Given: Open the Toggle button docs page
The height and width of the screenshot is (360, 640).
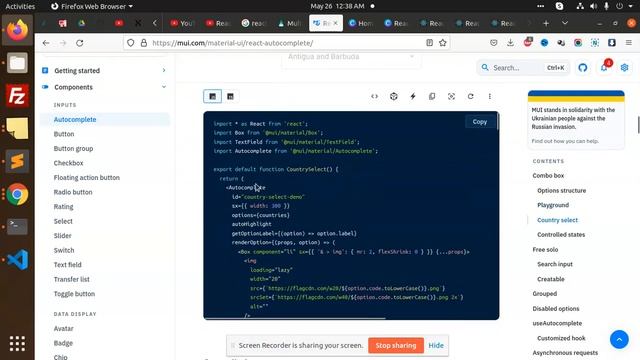Looking at the screenshot, I should [x=74, y=294].
